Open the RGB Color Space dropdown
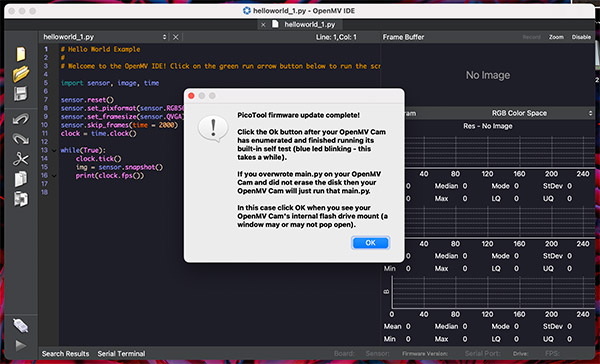 (x=541, y=113)
